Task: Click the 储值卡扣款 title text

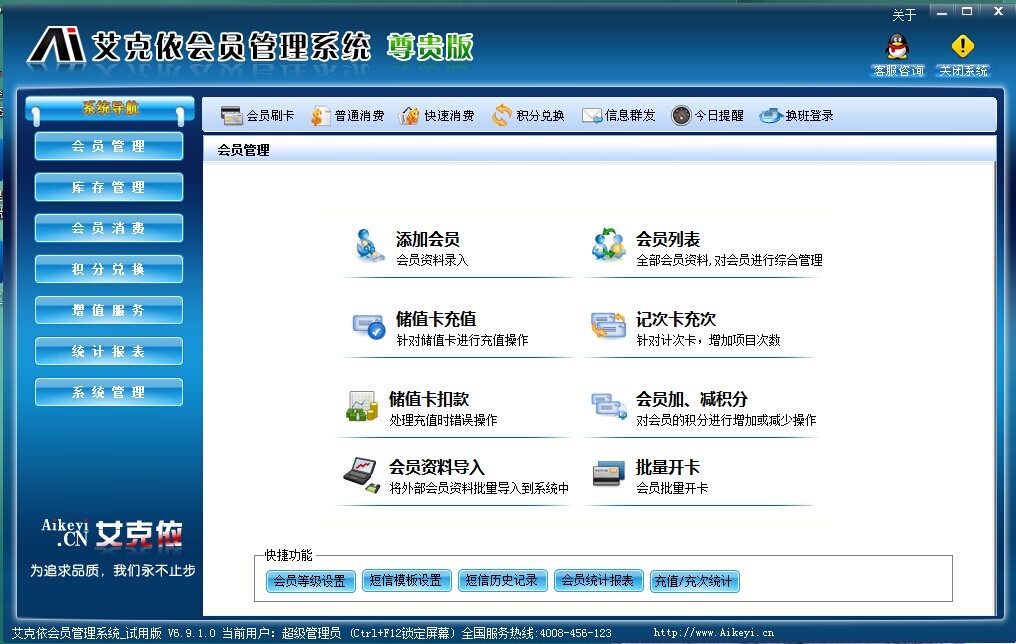Action: [x=429, y=399]
